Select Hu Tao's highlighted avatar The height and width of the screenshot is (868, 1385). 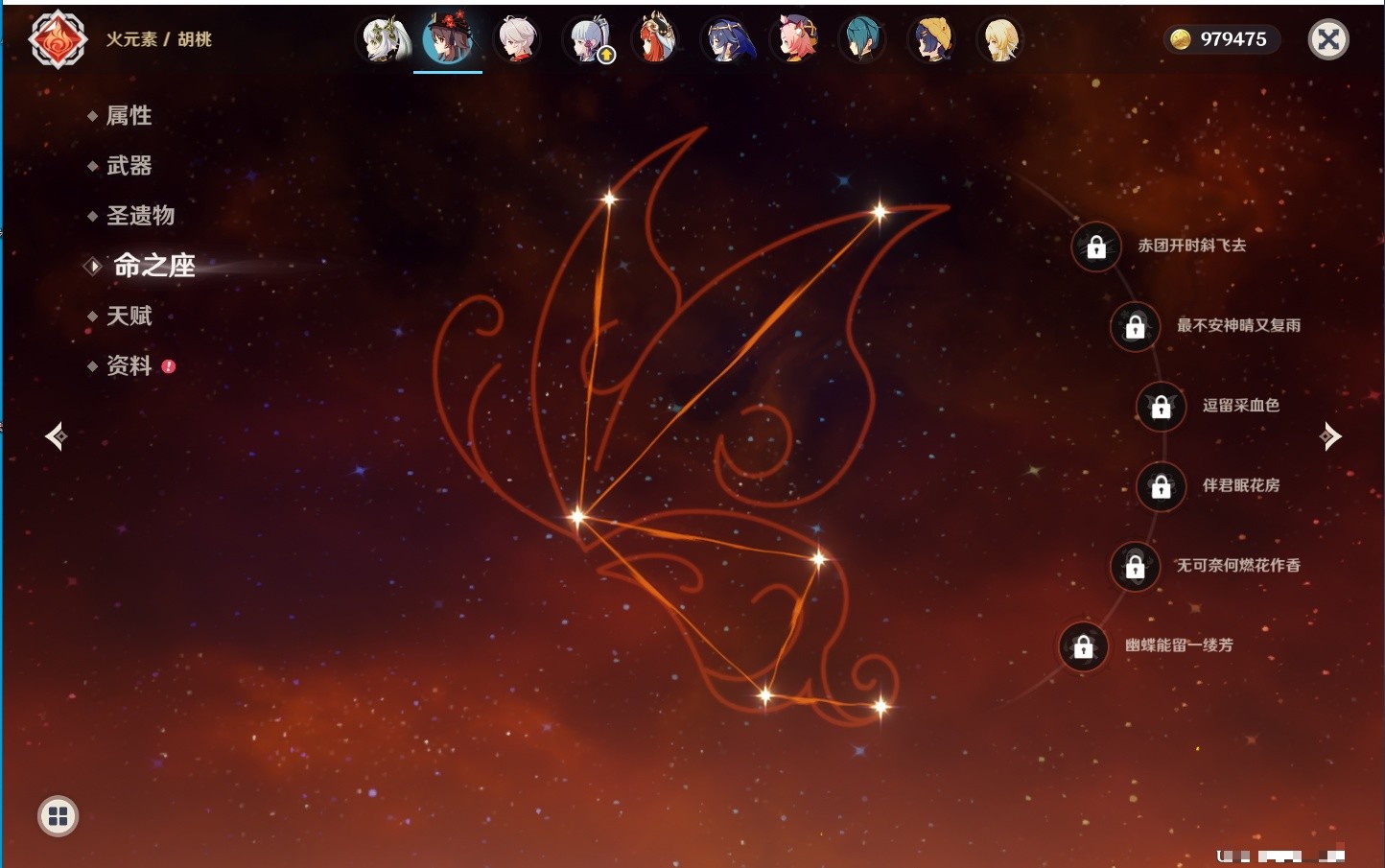click(x=448, y=39)
